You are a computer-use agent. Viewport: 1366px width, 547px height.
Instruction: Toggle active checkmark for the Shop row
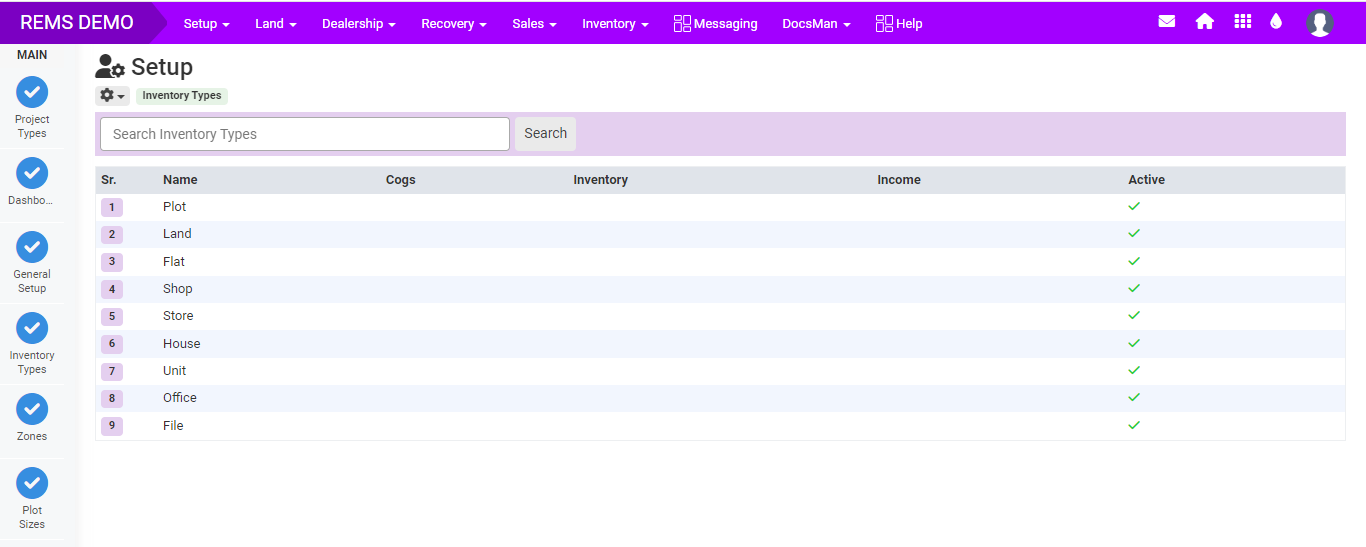tap(1133, 288)
